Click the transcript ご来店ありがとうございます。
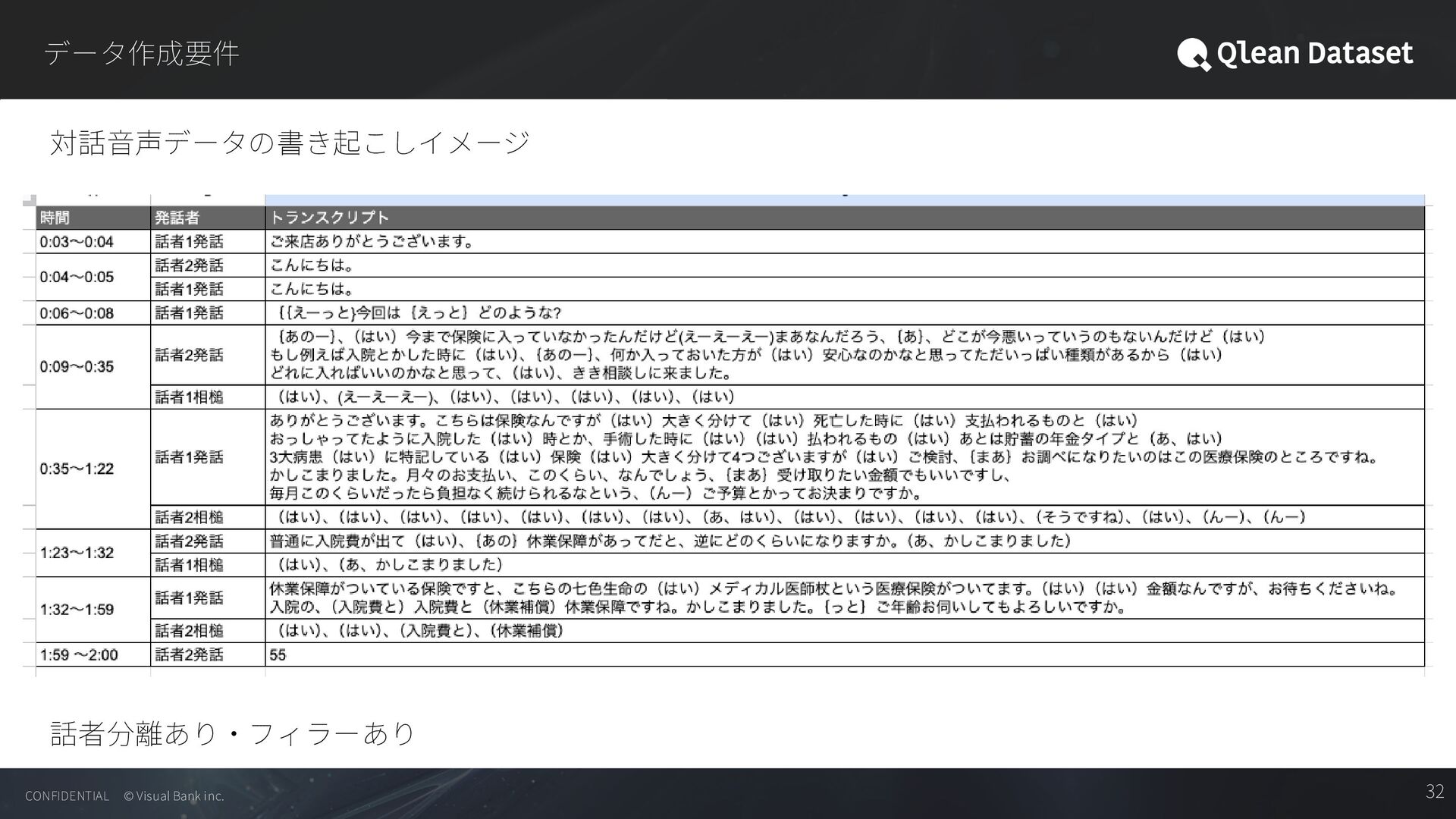1456x819 pixels. [x=372, y=242]
